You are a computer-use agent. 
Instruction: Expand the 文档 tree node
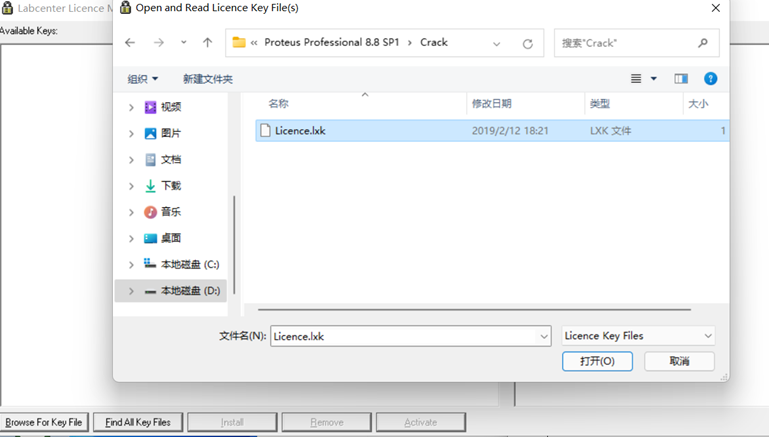click(x=131, y=159)
